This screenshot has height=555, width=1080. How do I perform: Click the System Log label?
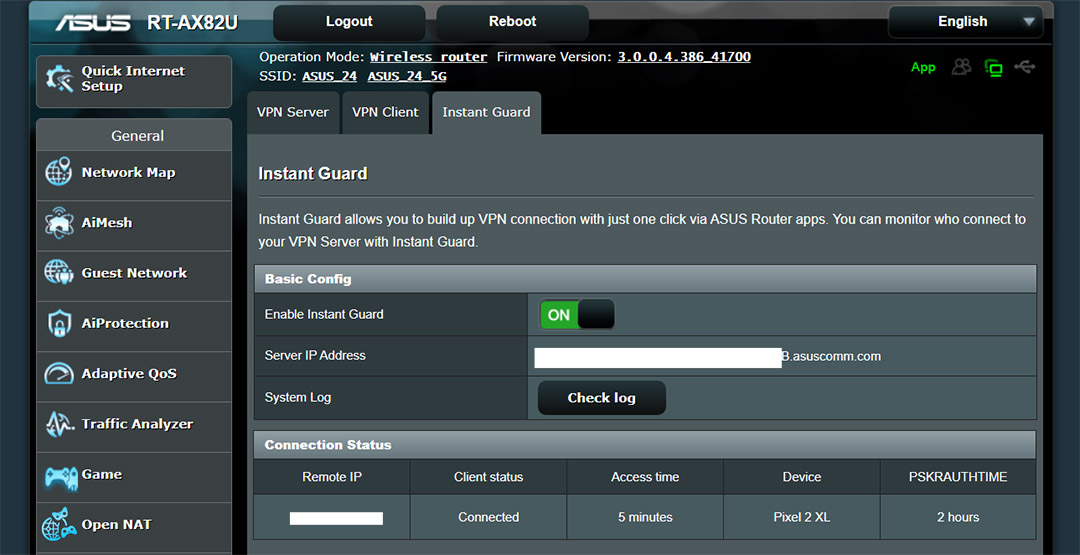click(x=298, y=398)
